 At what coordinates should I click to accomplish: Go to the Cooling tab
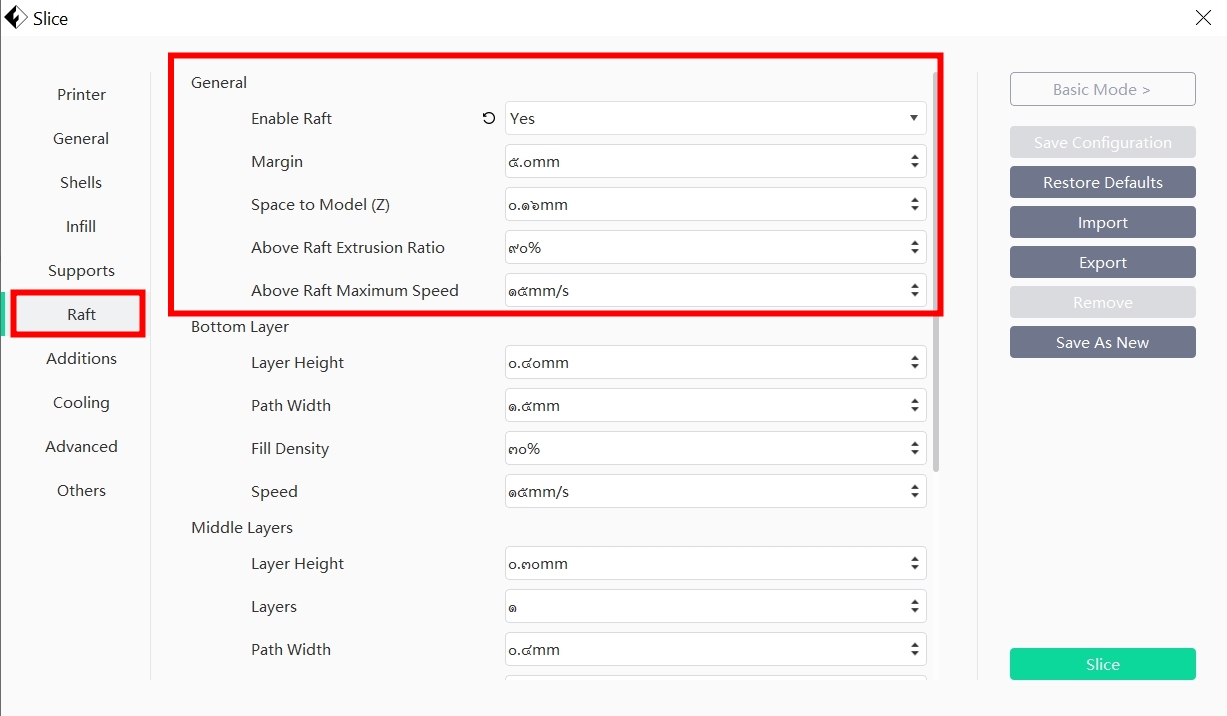coord(81,403)
